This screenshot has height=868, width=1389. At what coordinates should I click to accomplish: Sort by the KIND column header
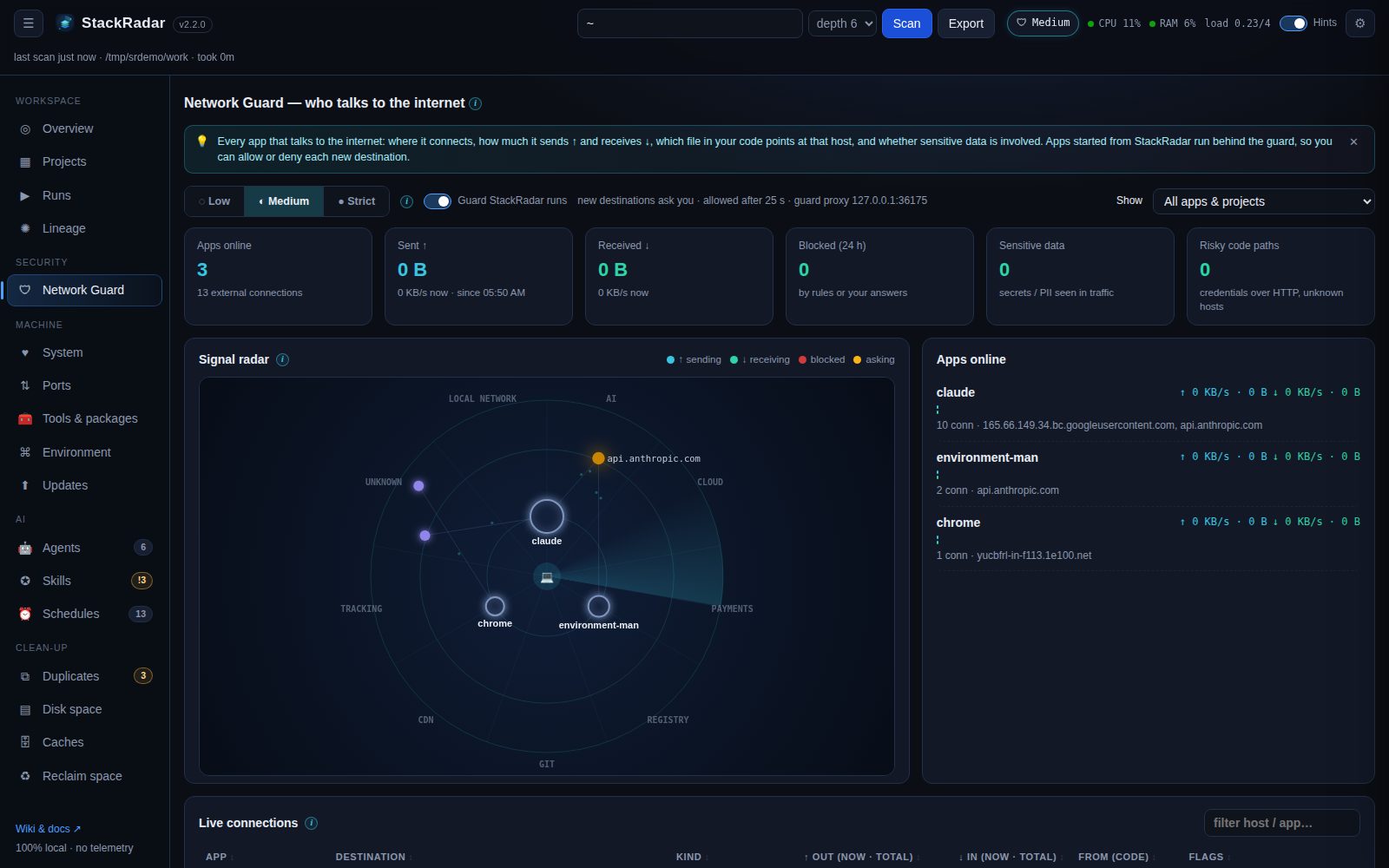coord(692,857)
